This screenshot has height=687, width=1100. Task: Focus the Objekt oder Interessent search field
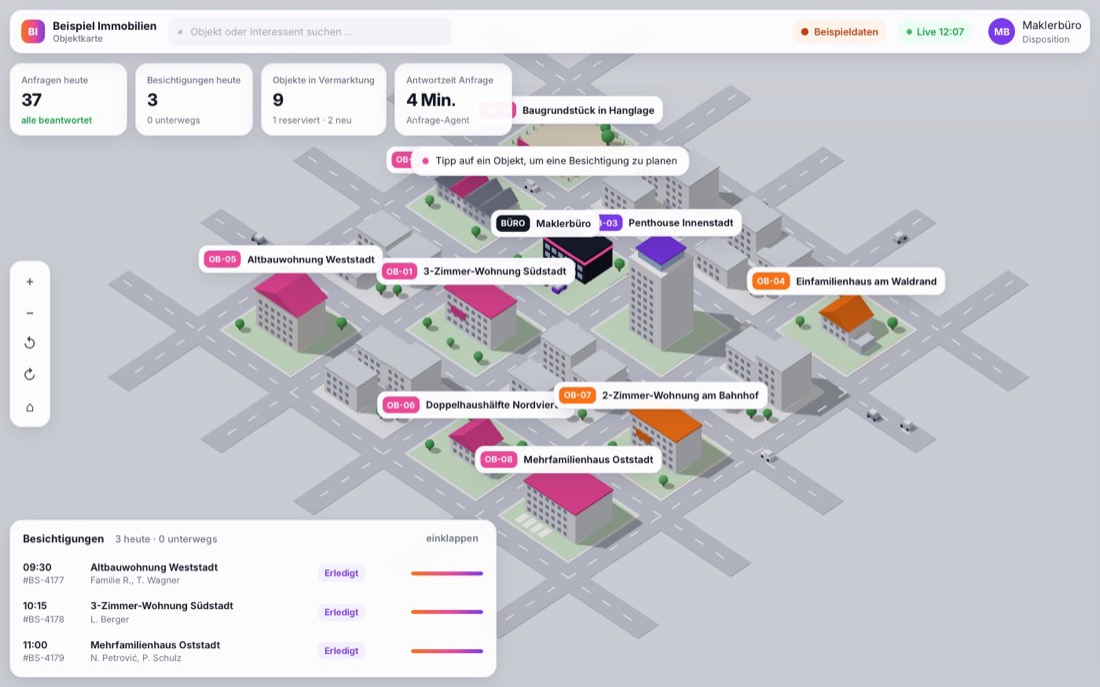(309, 32)
